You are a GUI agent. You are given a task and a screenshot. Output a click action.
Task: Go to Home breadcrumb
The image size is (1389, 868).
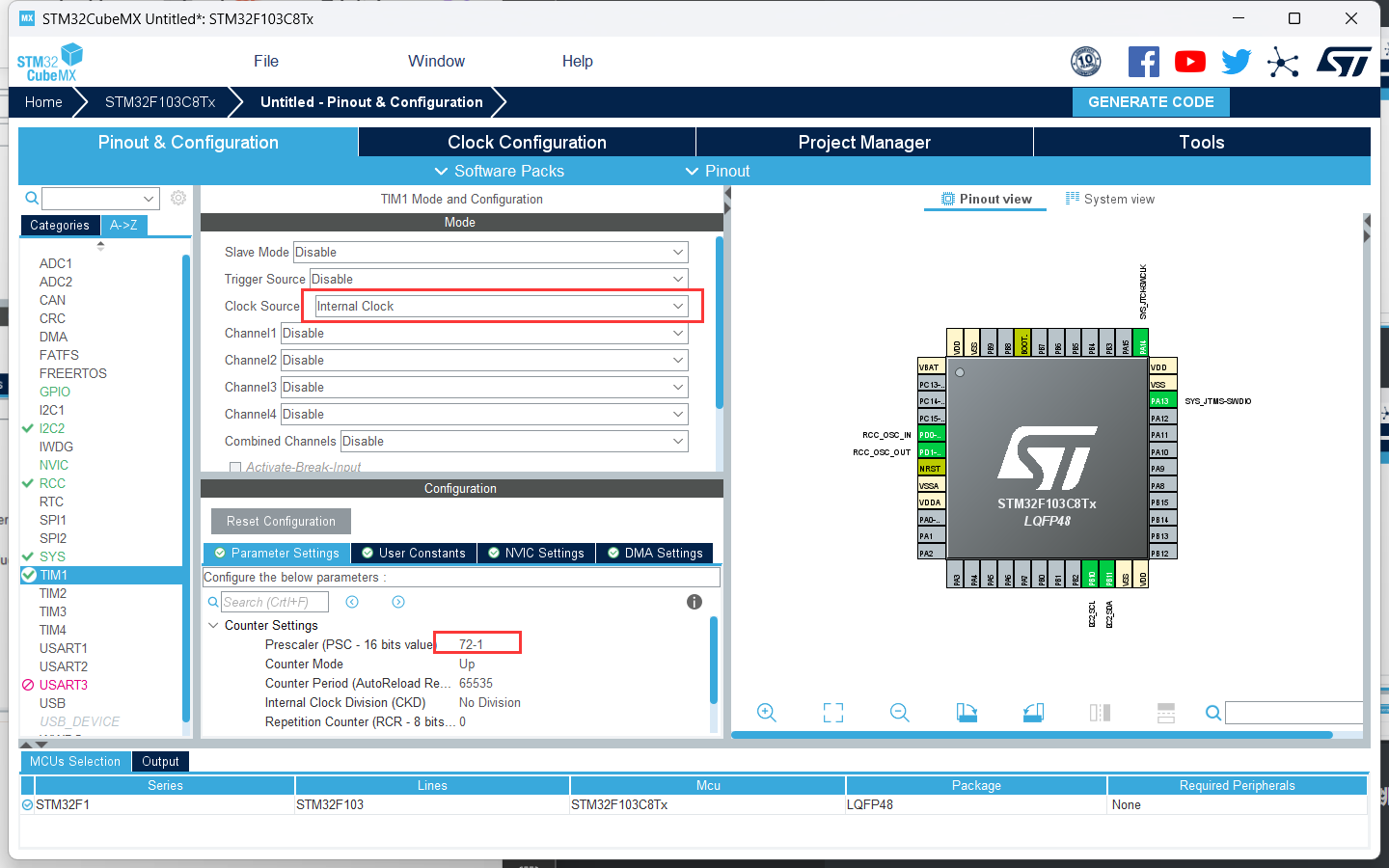tap(43, 102)
